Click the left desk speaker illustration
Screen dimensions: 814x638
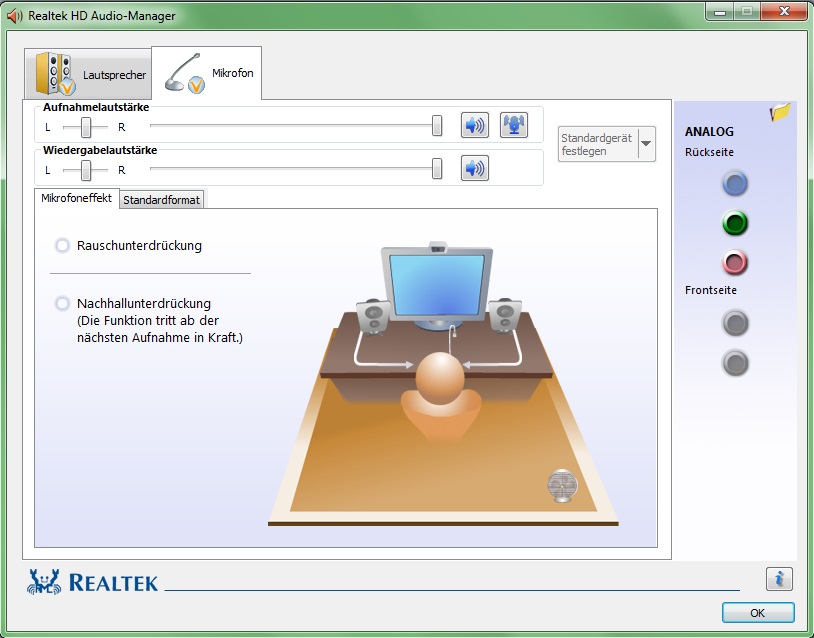click(373, 317)
